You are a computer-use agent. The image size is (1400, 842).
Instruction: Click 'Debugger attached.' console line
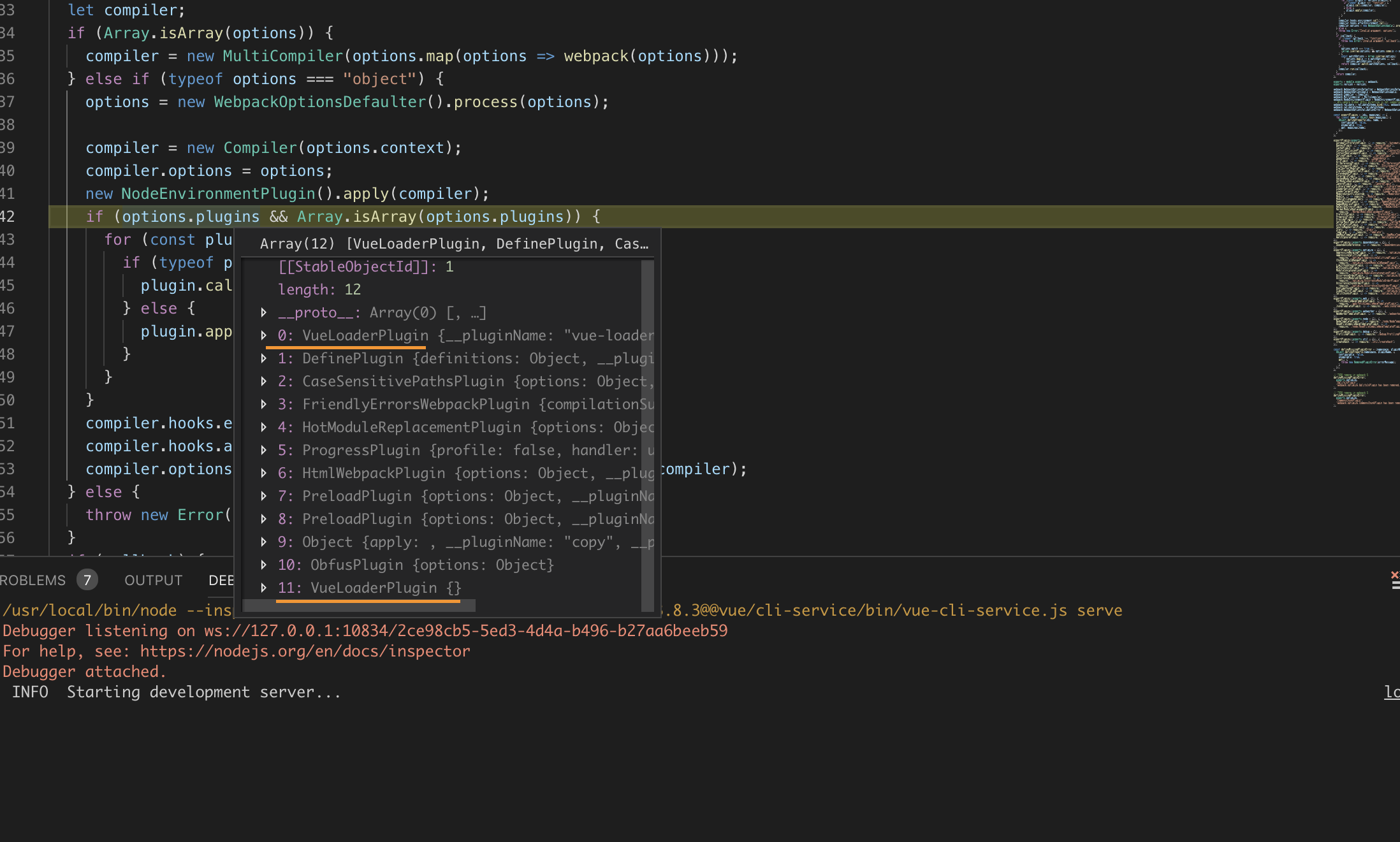[x=84, y=672]
